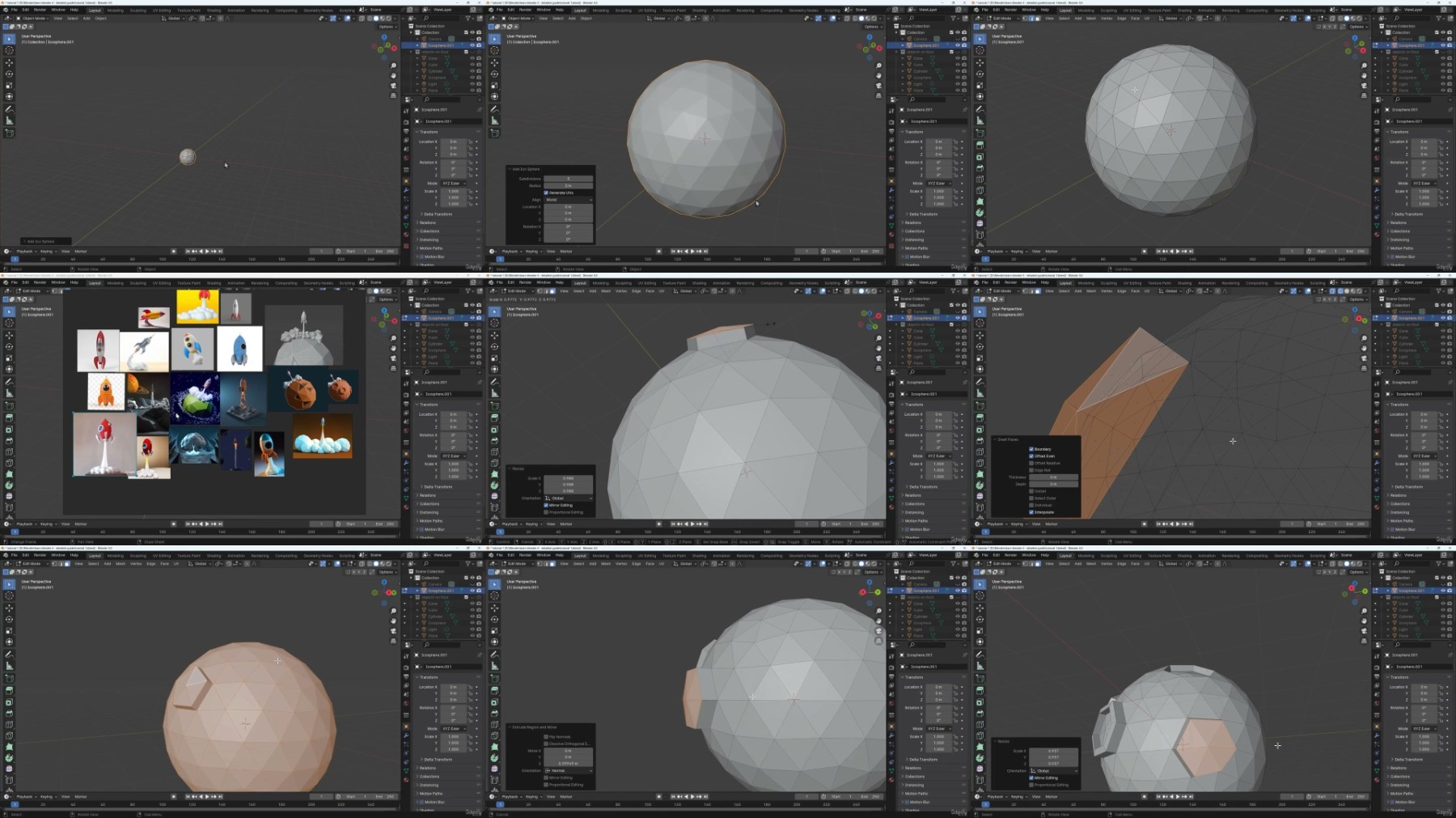The height and width of the screenshot is (818, 1456).
Task: Open Render menu in Add Ico Sphere window
Action: [525, 10]
